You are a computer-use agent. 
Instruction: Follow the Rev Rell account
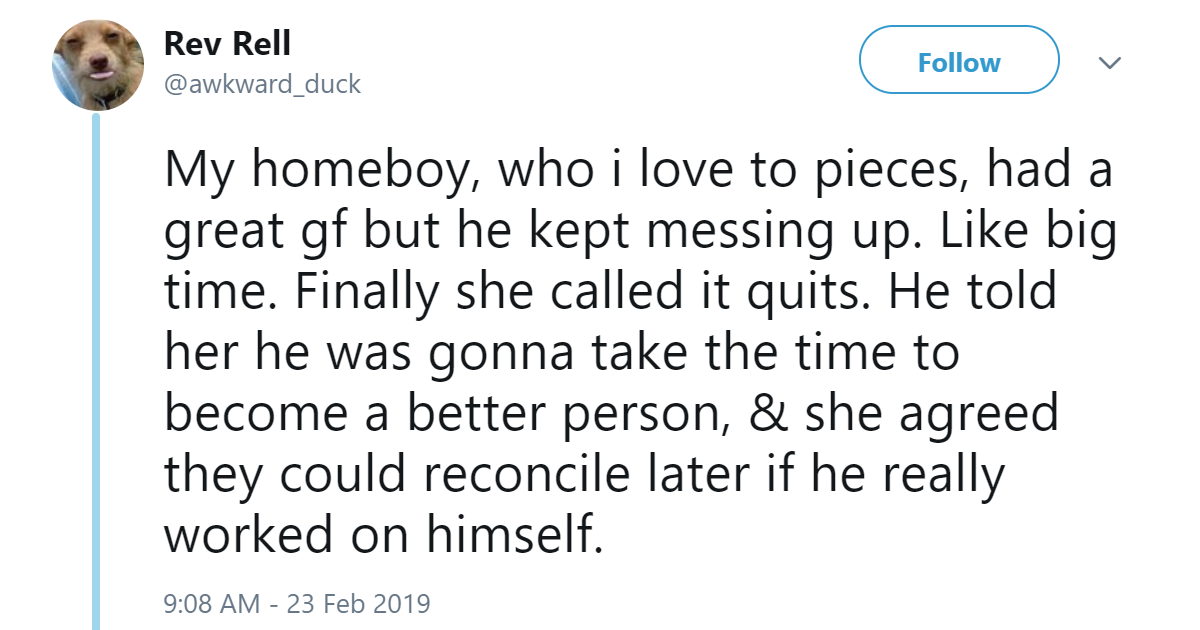(x=958, y=62)
